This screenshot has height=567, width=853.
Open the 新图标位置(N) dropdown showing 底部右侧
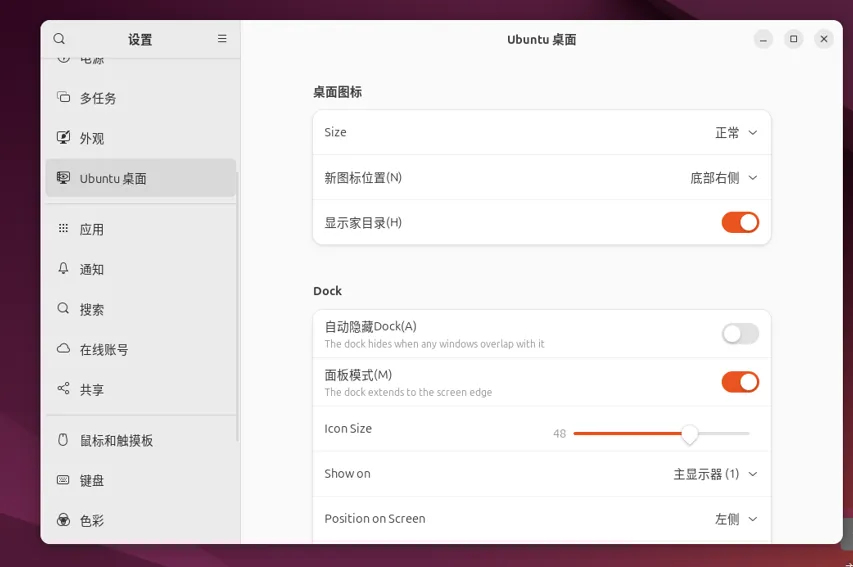[724, 177]
